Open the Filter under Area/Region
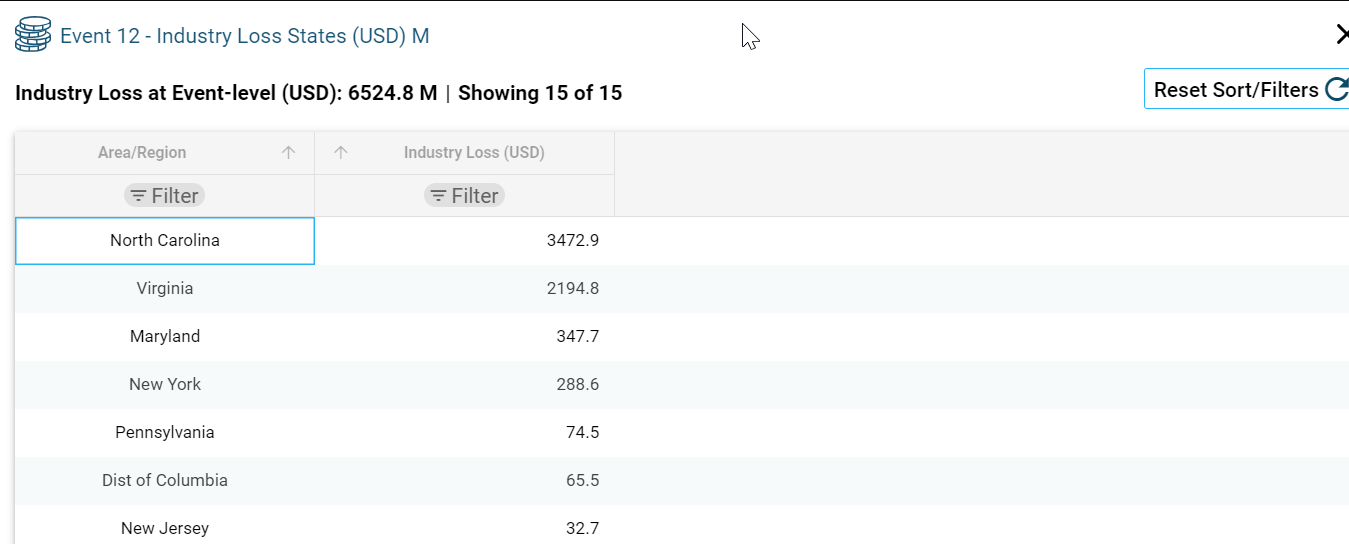The height and width of the screenshot is (544, 1349). [x=164, y=196]
